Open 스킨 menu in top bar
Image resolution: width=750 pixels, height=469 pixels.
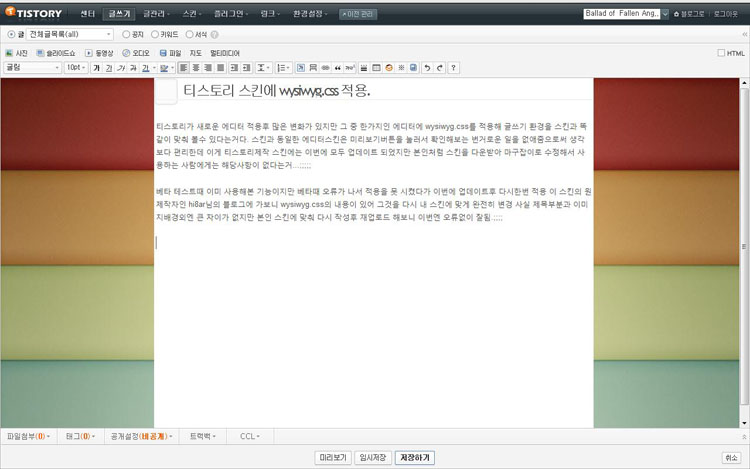192,14
